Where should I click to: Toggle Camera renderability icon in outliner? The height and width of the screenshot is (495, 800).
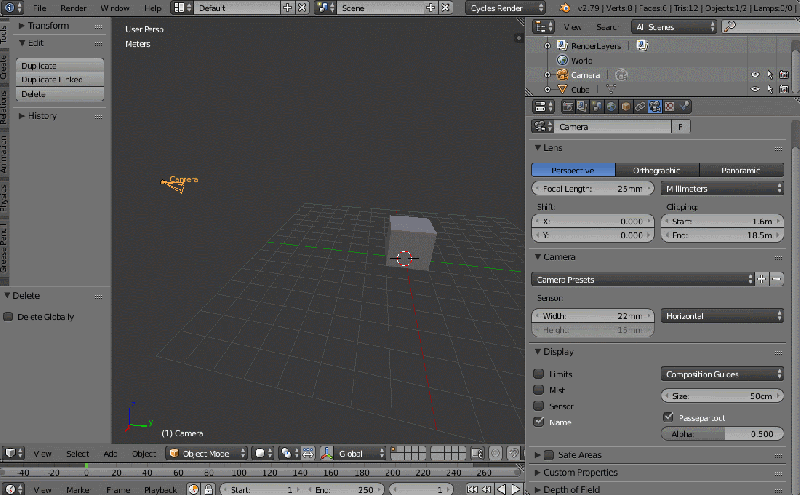pos(784,75)
